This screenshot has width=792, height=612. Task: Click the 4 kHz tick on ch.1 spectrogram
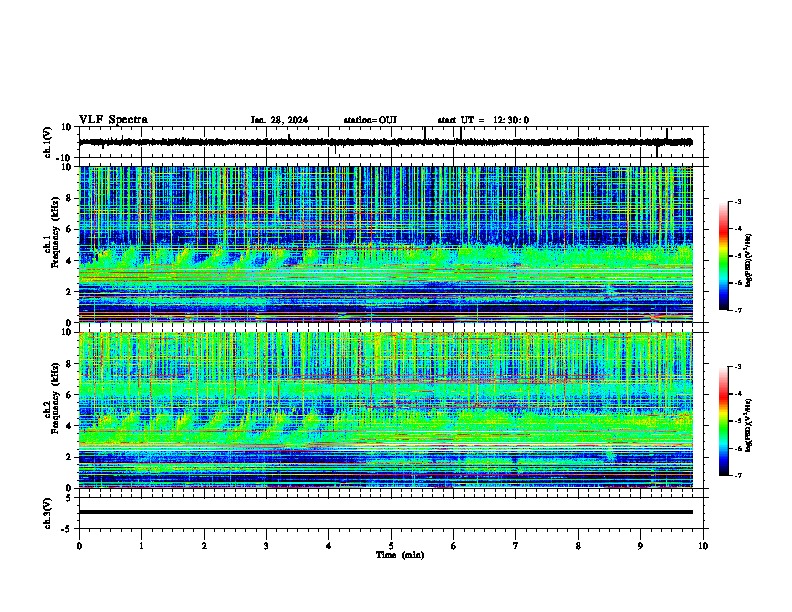(69, 261)
